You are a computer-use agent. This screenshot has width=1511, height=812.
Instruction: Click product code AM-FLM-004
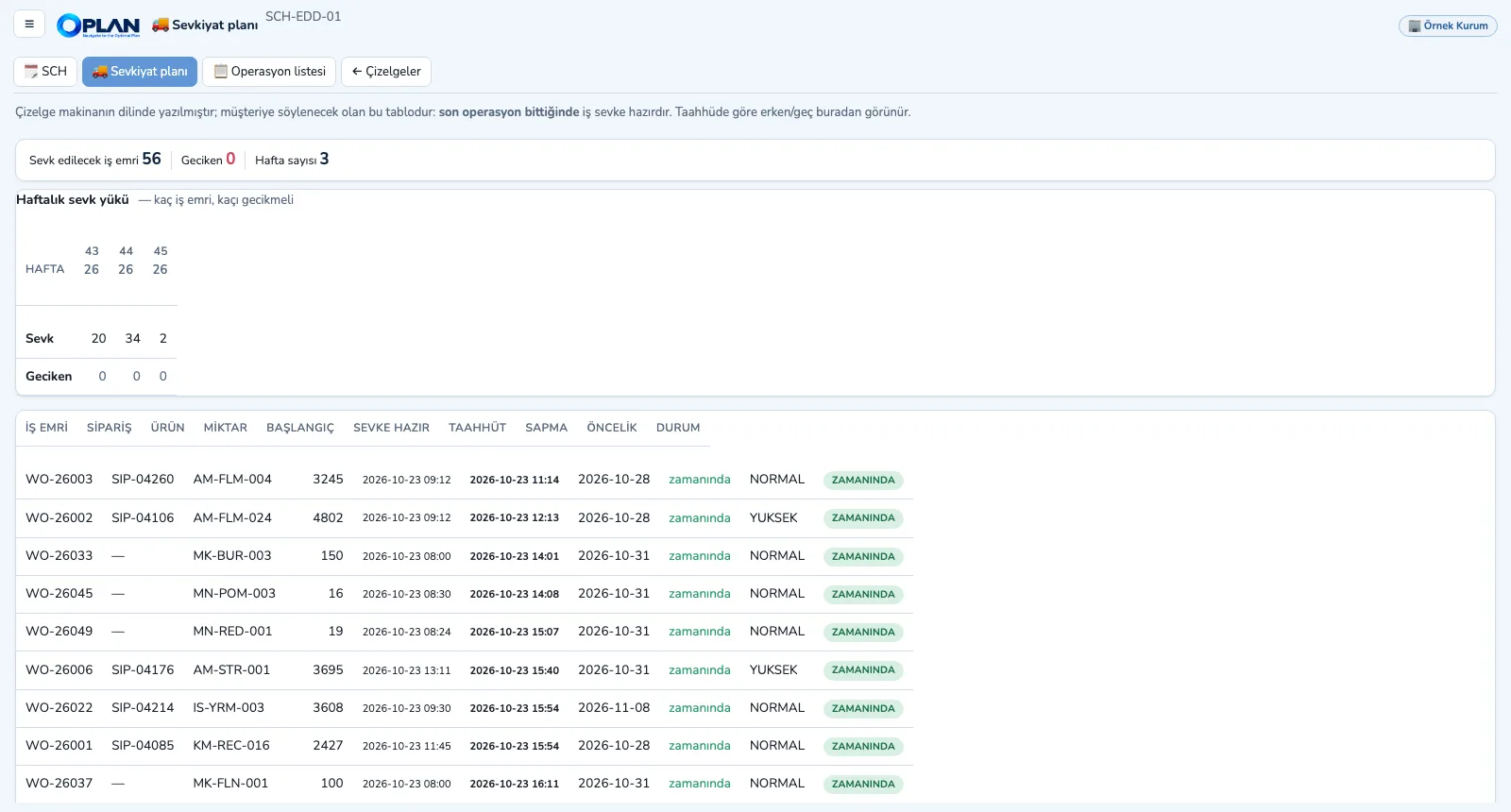(x=232, y=480)
